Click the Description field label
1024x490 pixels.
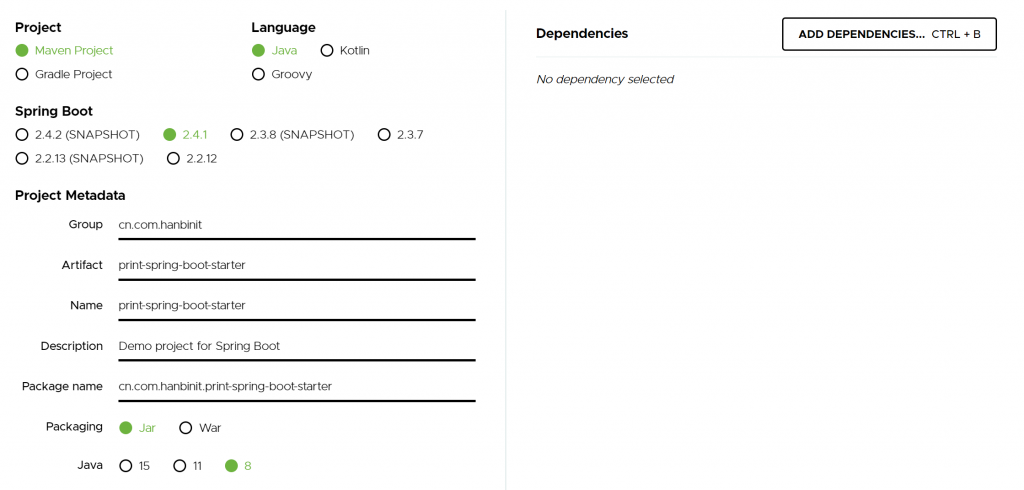coord(72,346)
